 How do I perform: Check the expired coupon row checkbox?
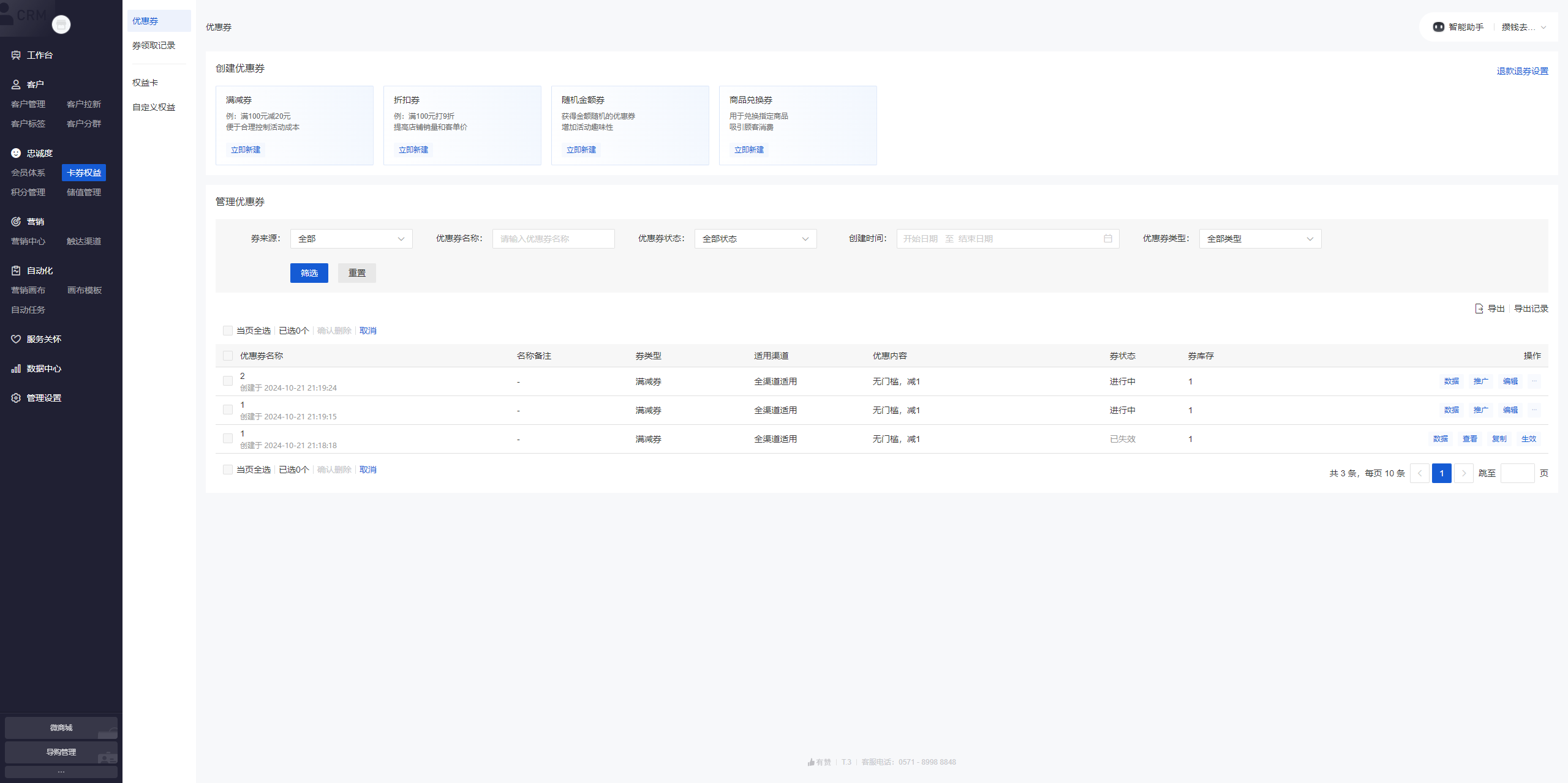228,438
